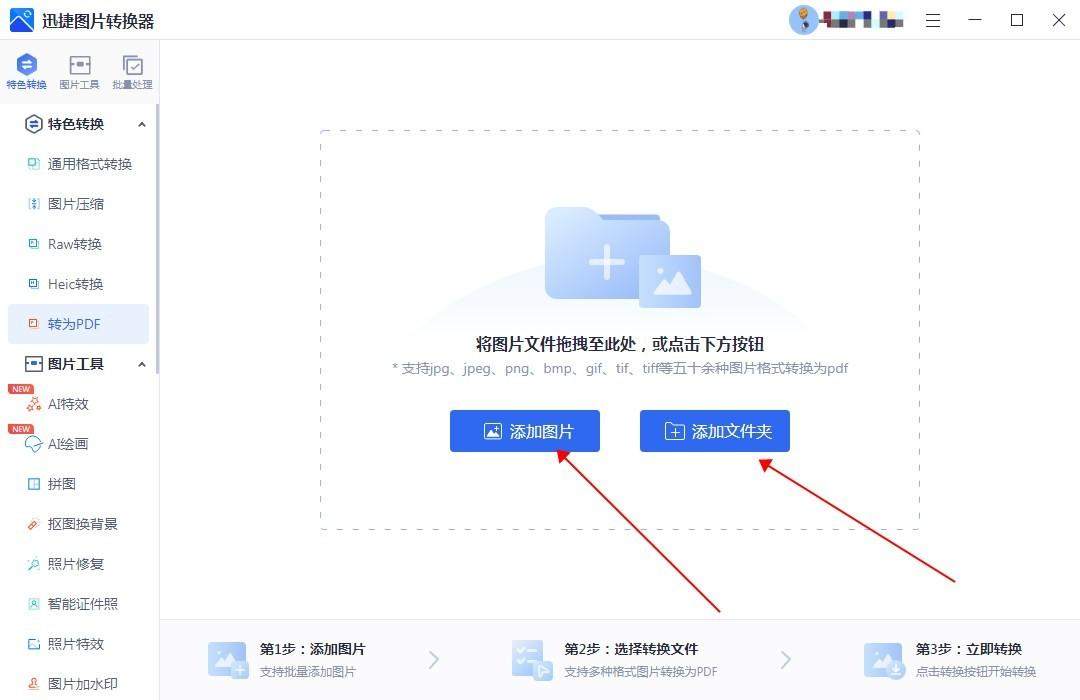Switch to the 图片工具 top tab
Viewport: 1080px width, 700px height.
click(79, 72)
